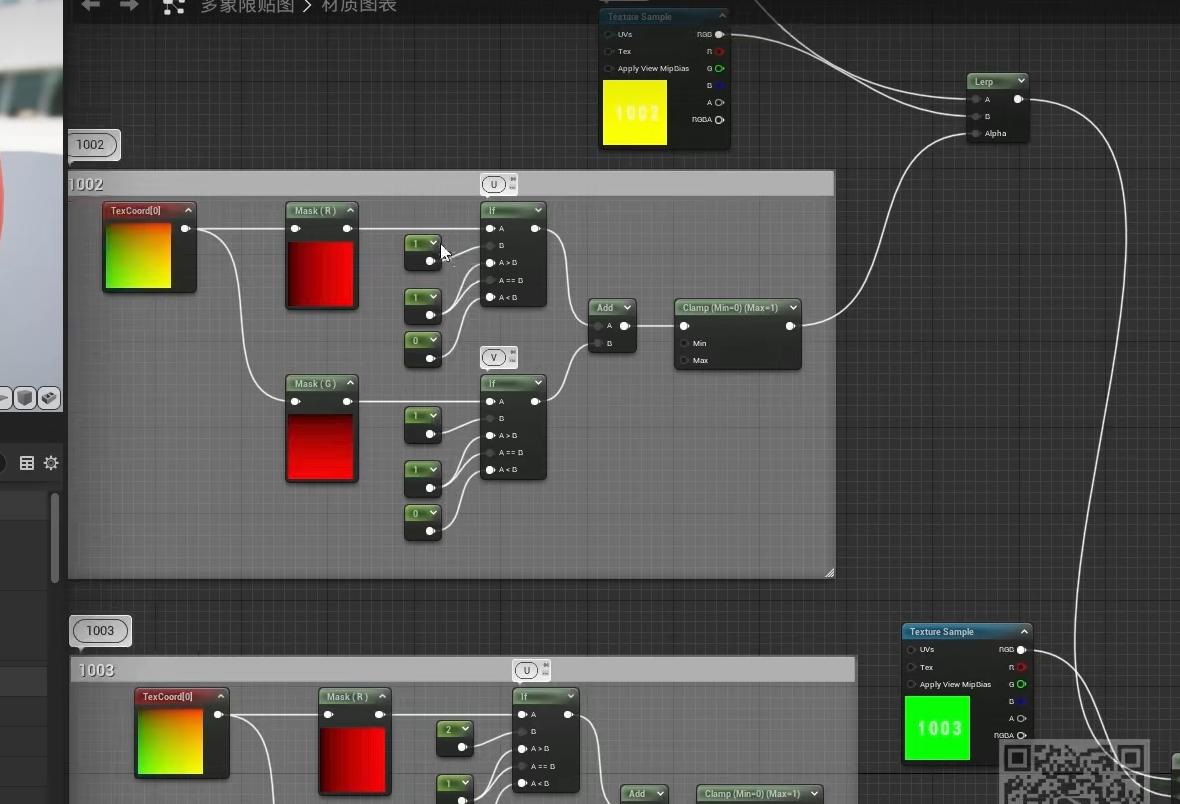The height and width of the screenshot is (804, 1180).
Task: Click red R pin of the 1002 Texture Sample
Action: 719,51
